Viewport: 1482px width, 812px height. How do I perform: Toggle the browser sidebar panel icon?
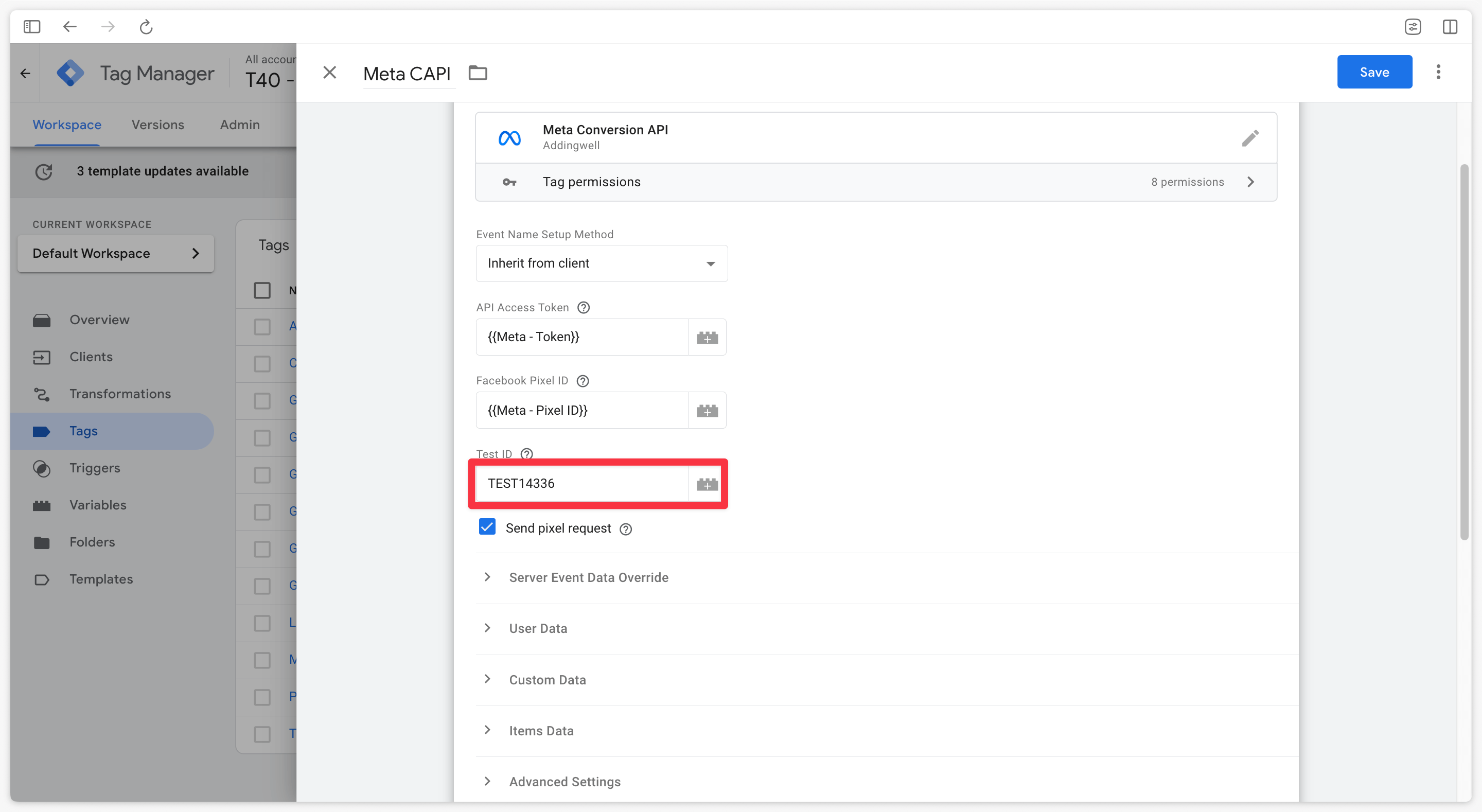tap(31, 26)
